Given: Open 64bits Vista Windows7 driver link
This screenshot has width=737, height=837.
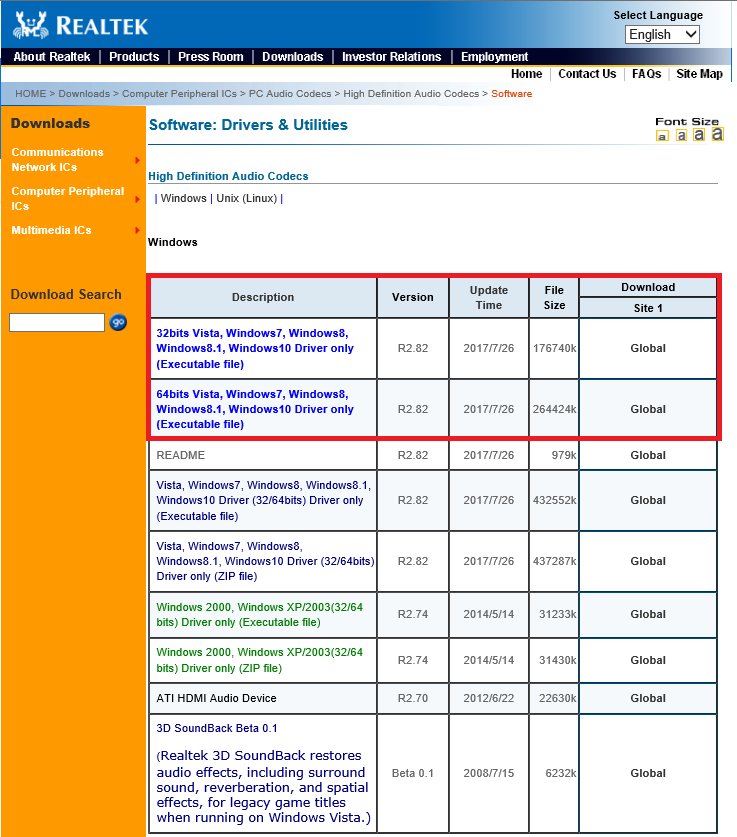Looking at the screenshot, I should [x=255, y=409].
